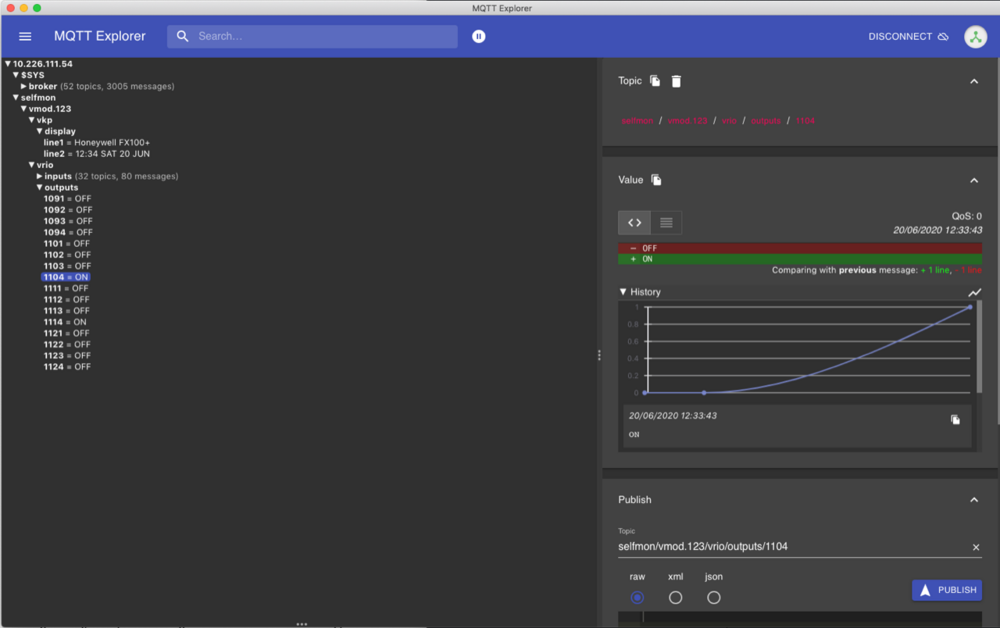Switch to the formatted list view
The width and height of the screenshot is (1000, 628).
pyautogui.click(x=666, y=222)
